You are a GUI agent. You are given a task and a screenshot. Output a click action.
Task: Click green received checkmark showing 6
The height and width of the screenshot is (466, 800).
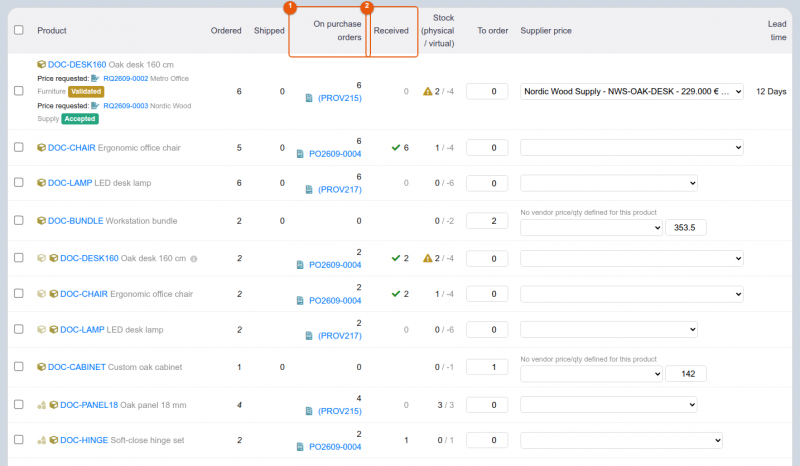[x=395, y=148]
